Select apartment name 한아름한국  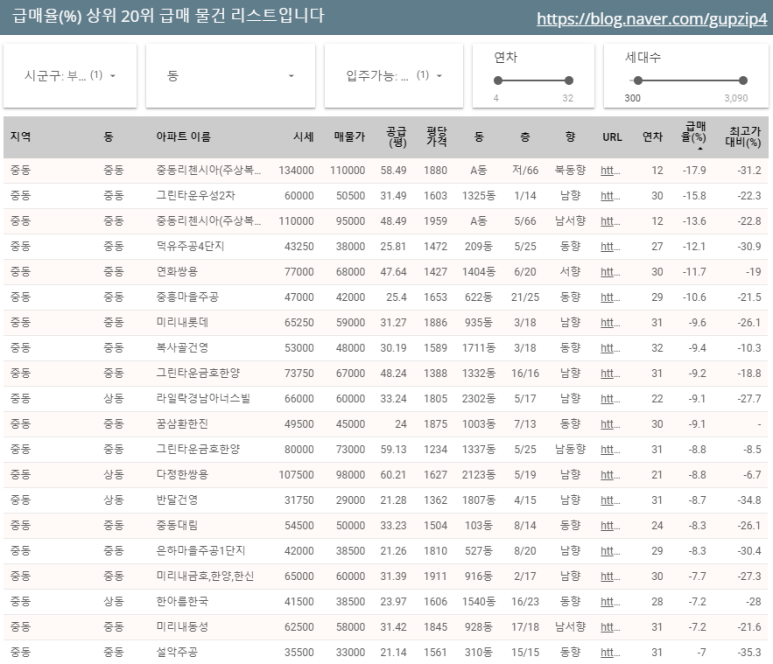[x=182, y=602]
